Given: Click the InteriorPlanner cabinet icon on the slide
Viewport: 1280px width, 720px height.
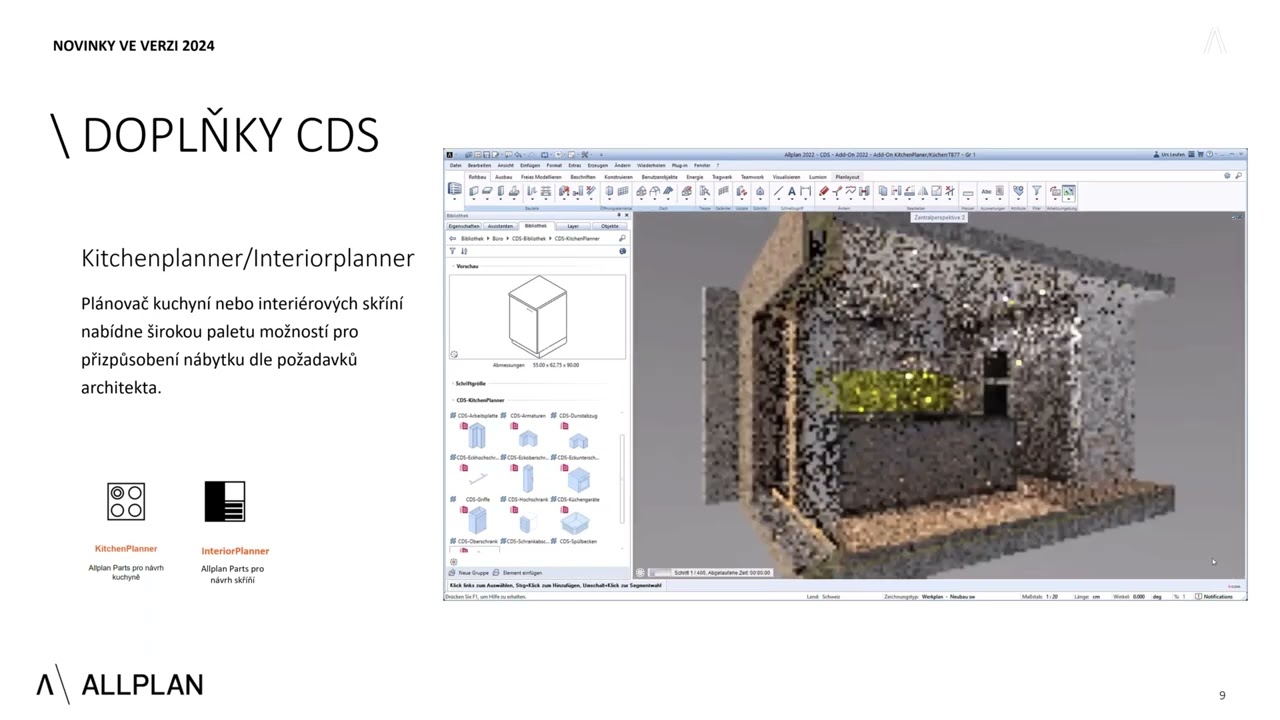Looking at the screenshot, I should 225,502.
